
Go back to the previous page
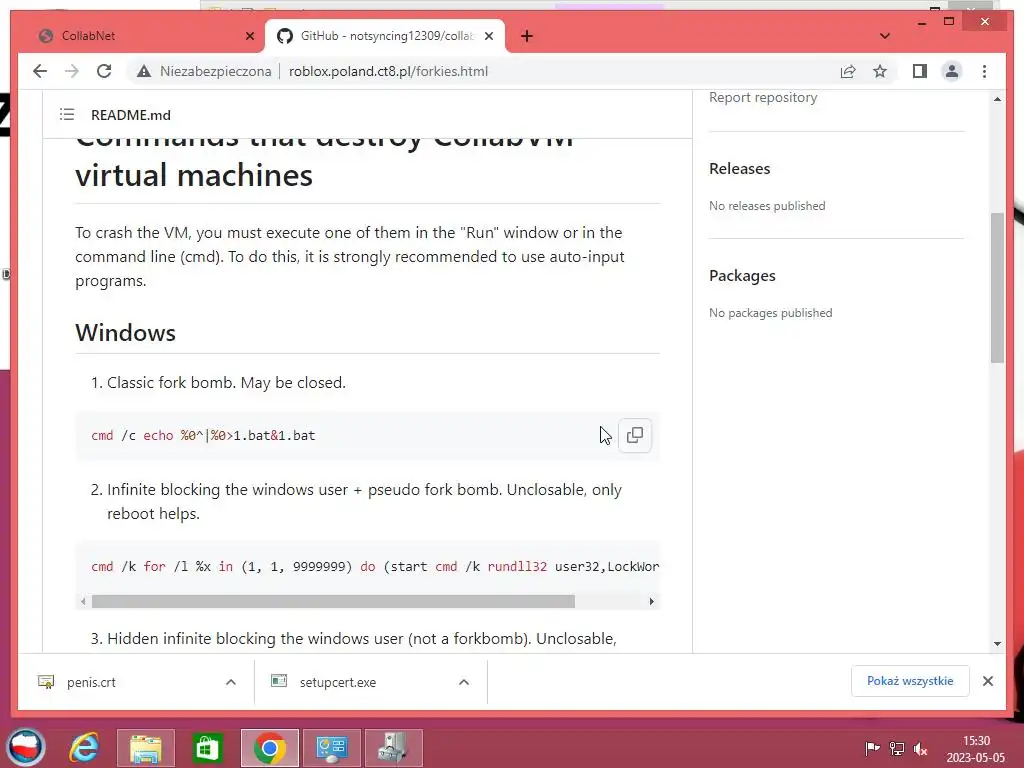coord(40,71)
